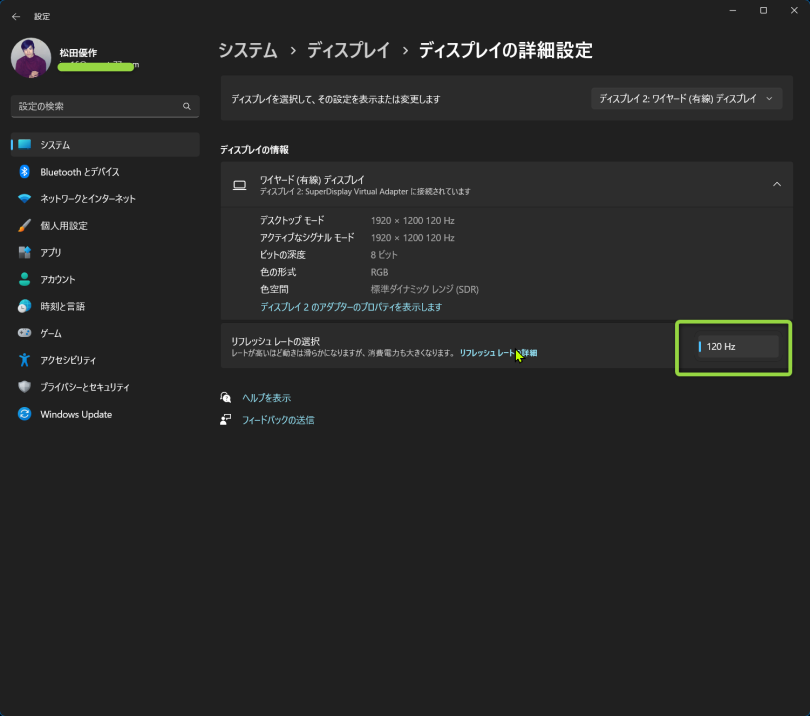Viewport: 810px width, 716px height.
Task: Open the Bluetooth とデバイス icon
Action: pyautogui.click(x=24, y=172)
